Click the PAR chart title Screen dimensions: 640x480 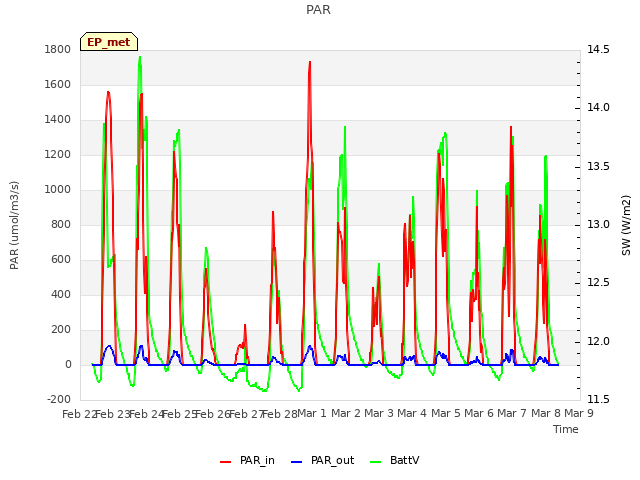point(318,9)
